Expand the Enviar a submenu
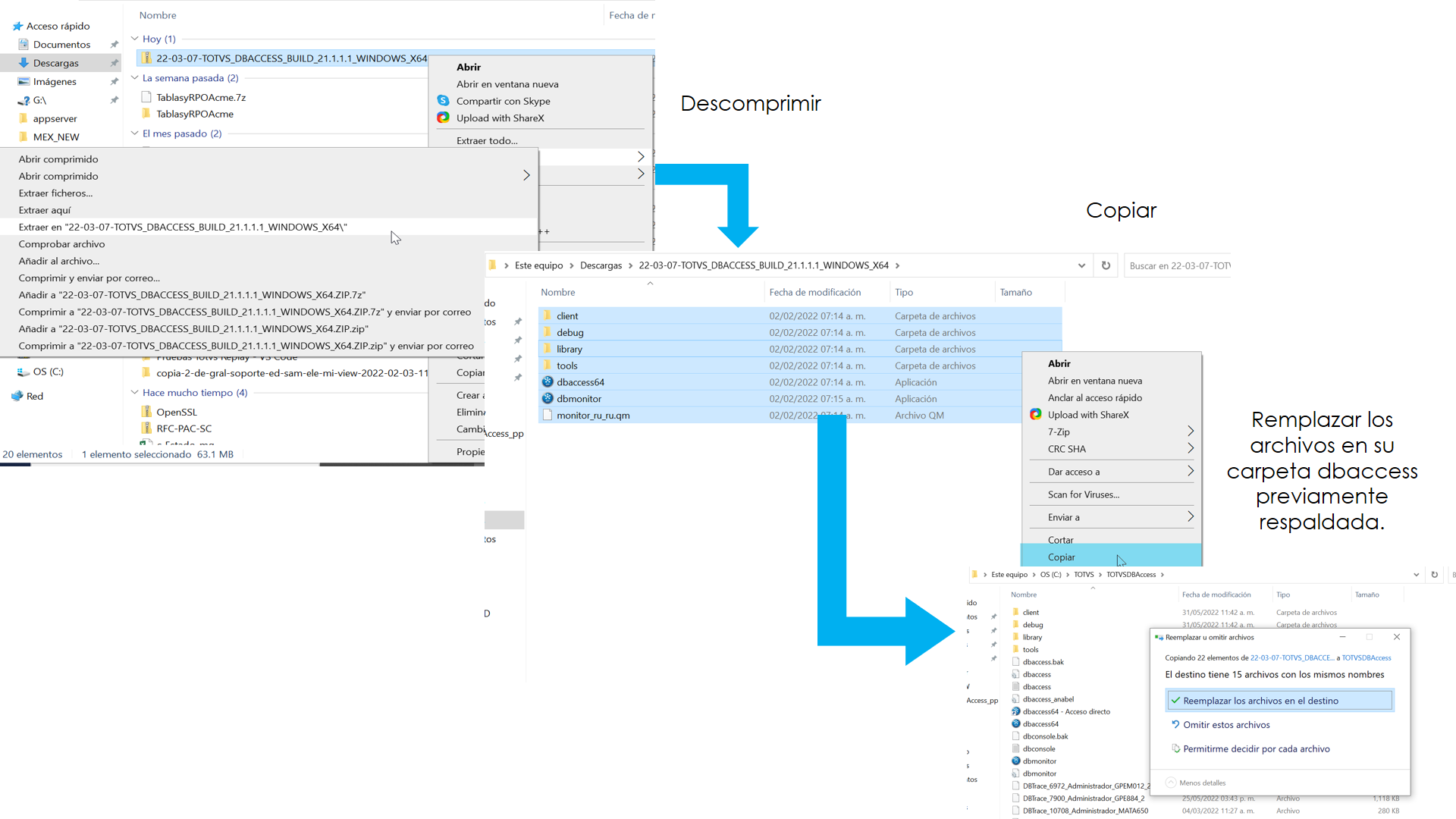 [x=1190, y=516]
